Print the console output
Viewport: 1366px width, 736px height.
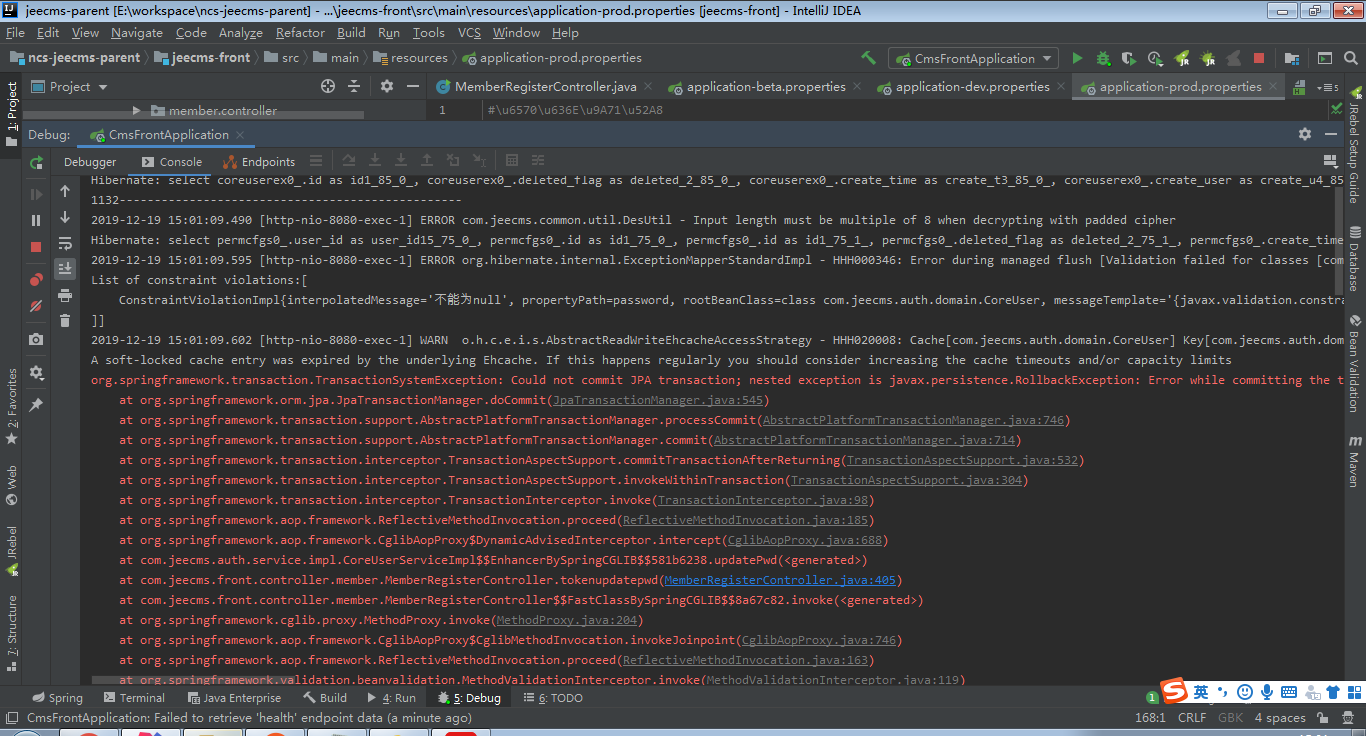point(65,295)
